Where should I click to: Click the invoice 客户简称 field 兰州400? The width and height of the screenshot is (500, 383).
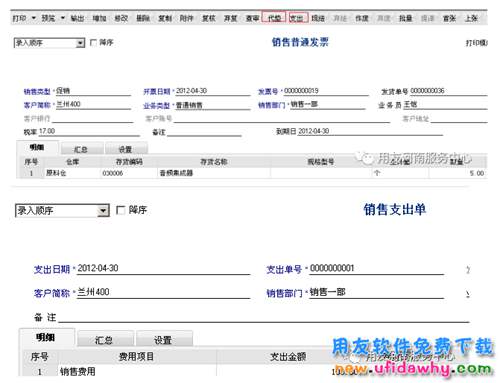[93, 104]
